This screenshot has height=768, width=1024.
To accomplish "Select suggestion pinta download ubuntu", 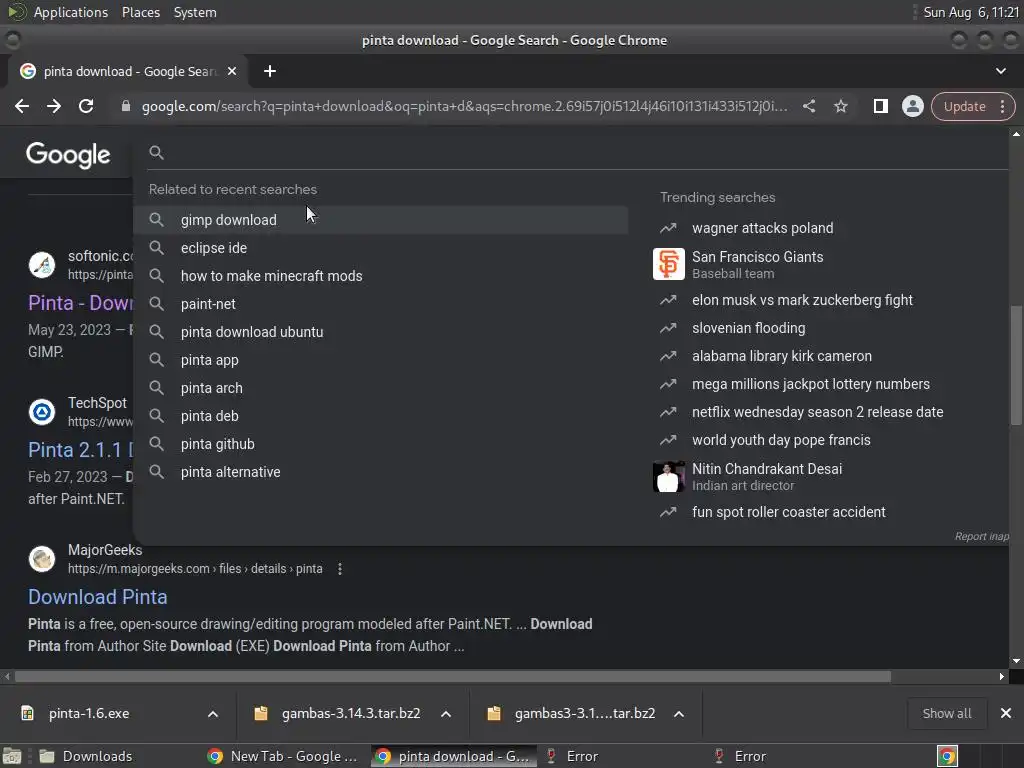I will (381, 332).
